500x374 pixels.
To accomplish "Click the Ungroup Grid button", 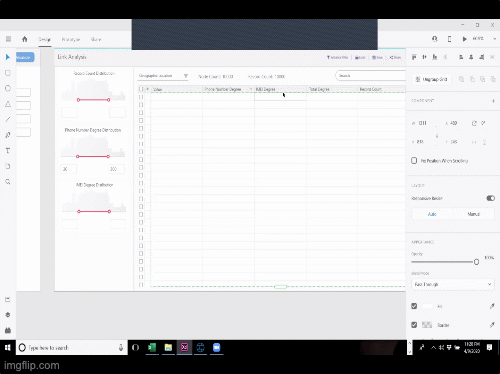I will point(431,79).
